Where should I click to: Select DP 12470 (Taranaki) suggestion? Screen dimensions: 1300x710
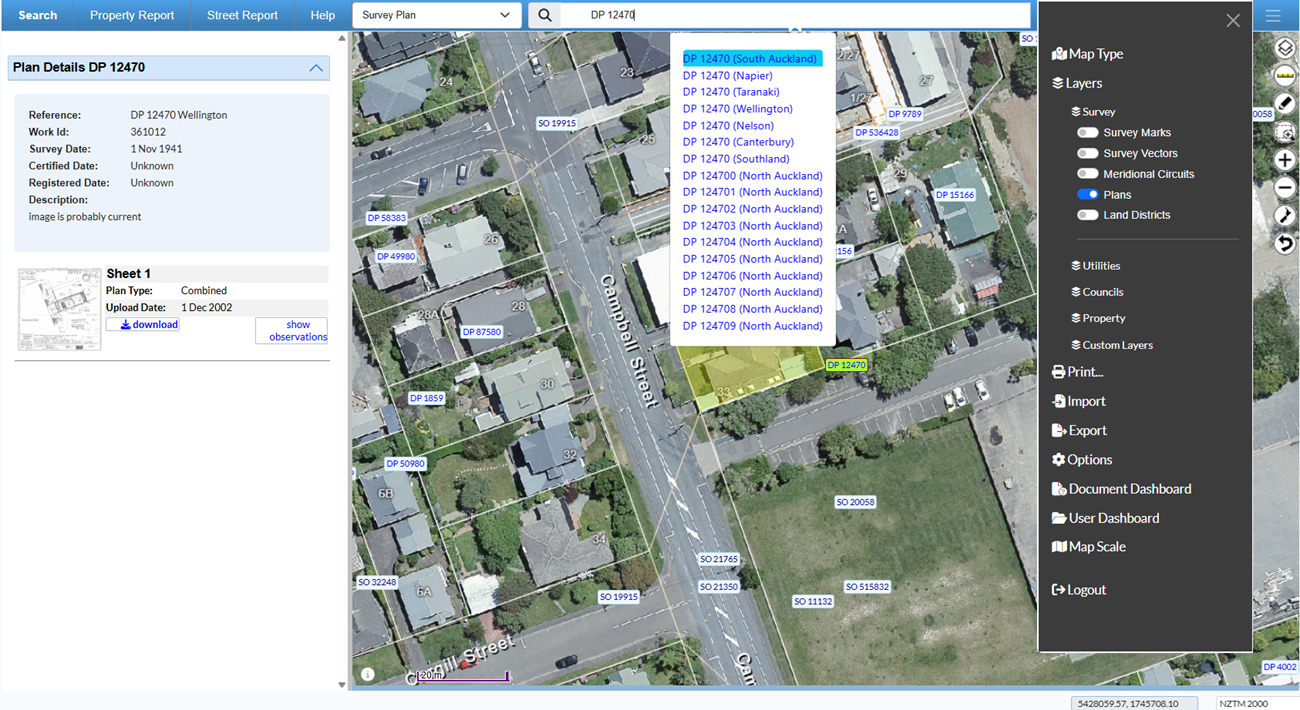click(731, 92)
